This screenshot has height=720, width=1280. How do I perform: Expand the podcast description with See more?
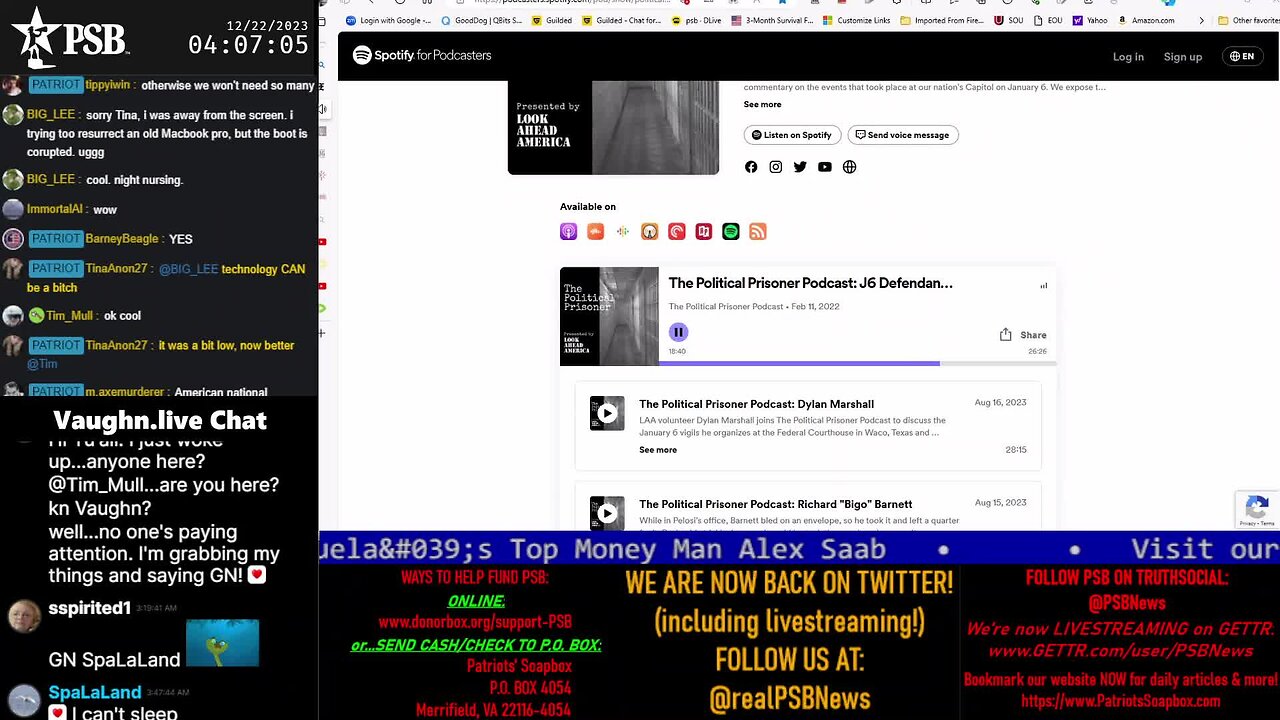[762, 104]
